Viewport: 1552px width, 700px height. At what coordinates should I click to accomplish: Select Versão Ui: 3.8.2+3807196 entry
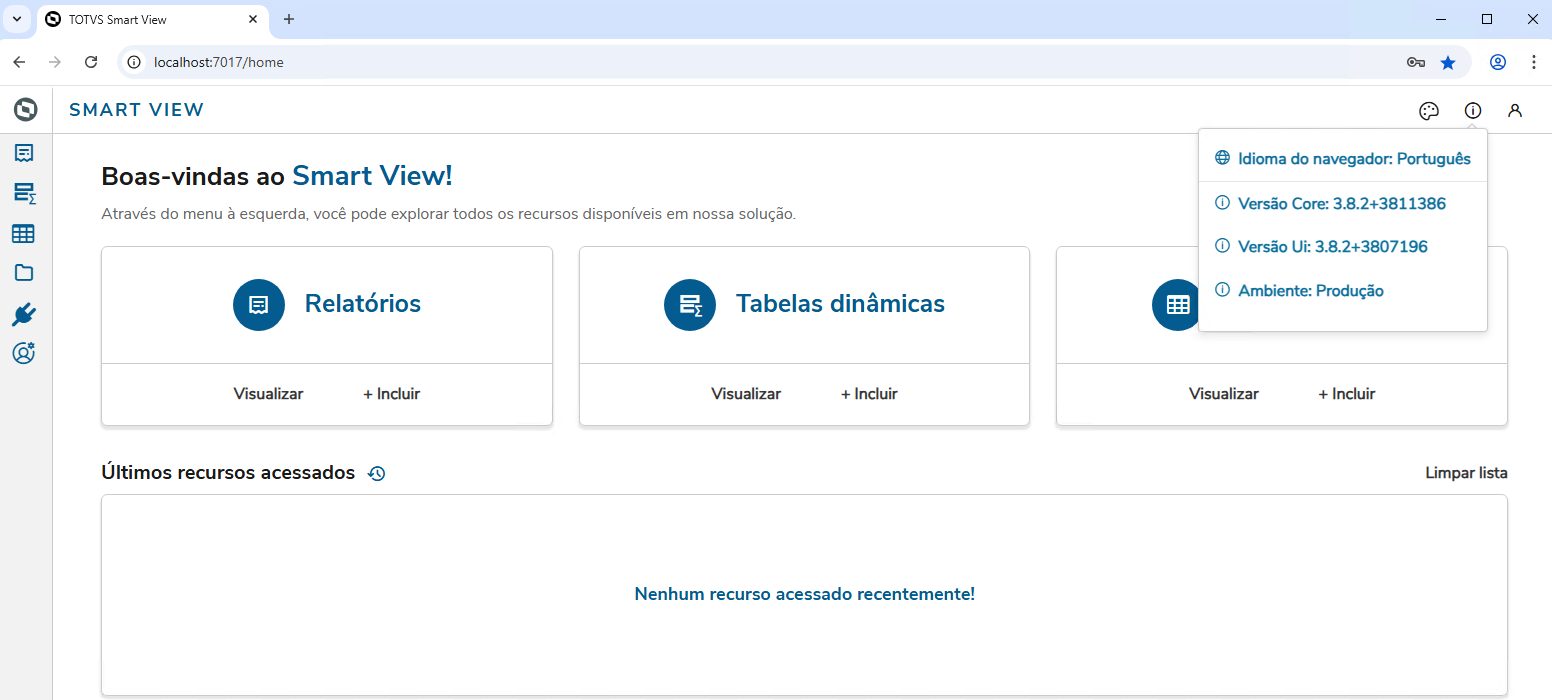(1343, 246)
